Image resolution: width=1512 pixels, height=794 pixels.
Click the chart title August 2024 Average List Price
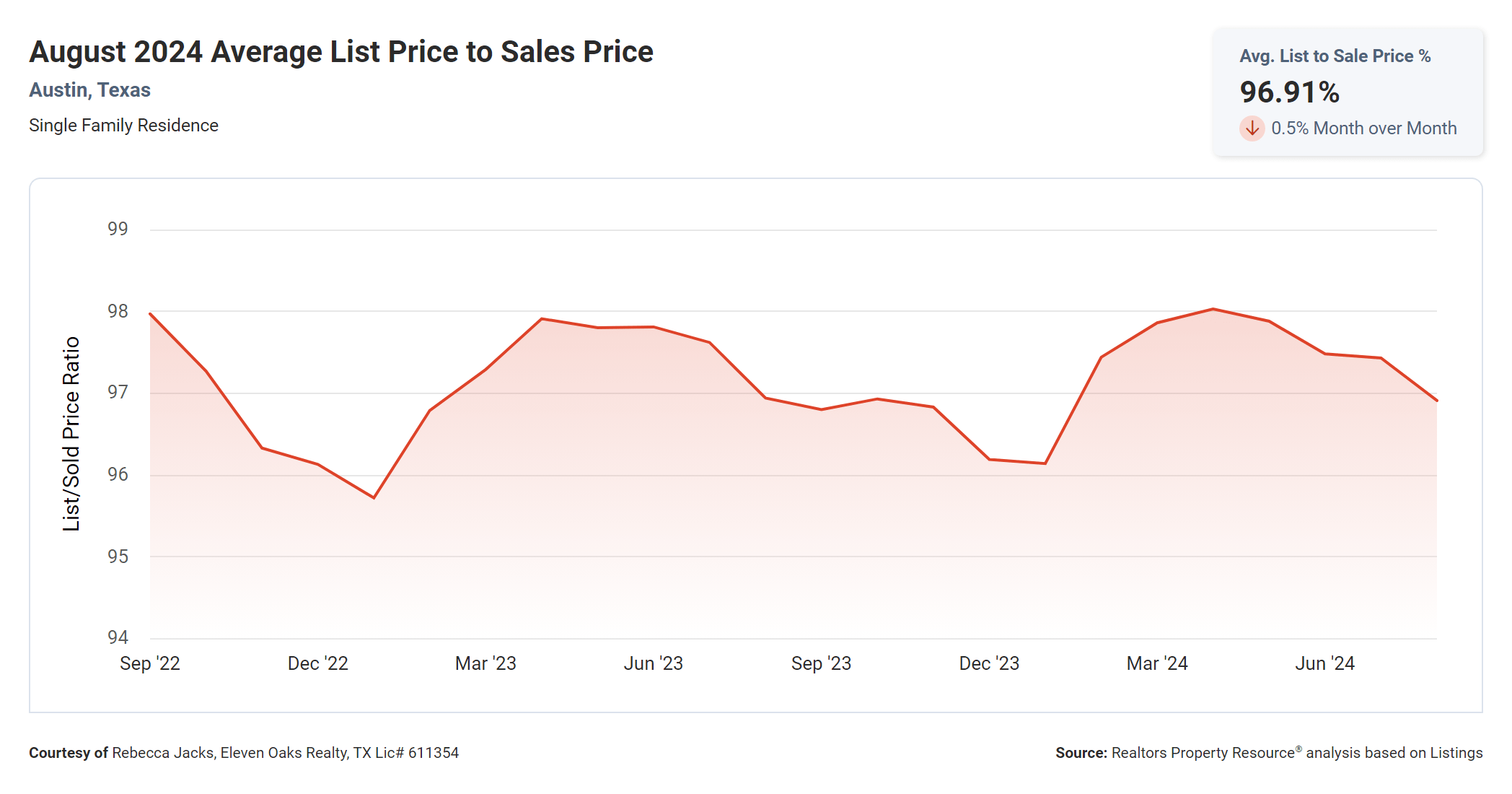340,52
